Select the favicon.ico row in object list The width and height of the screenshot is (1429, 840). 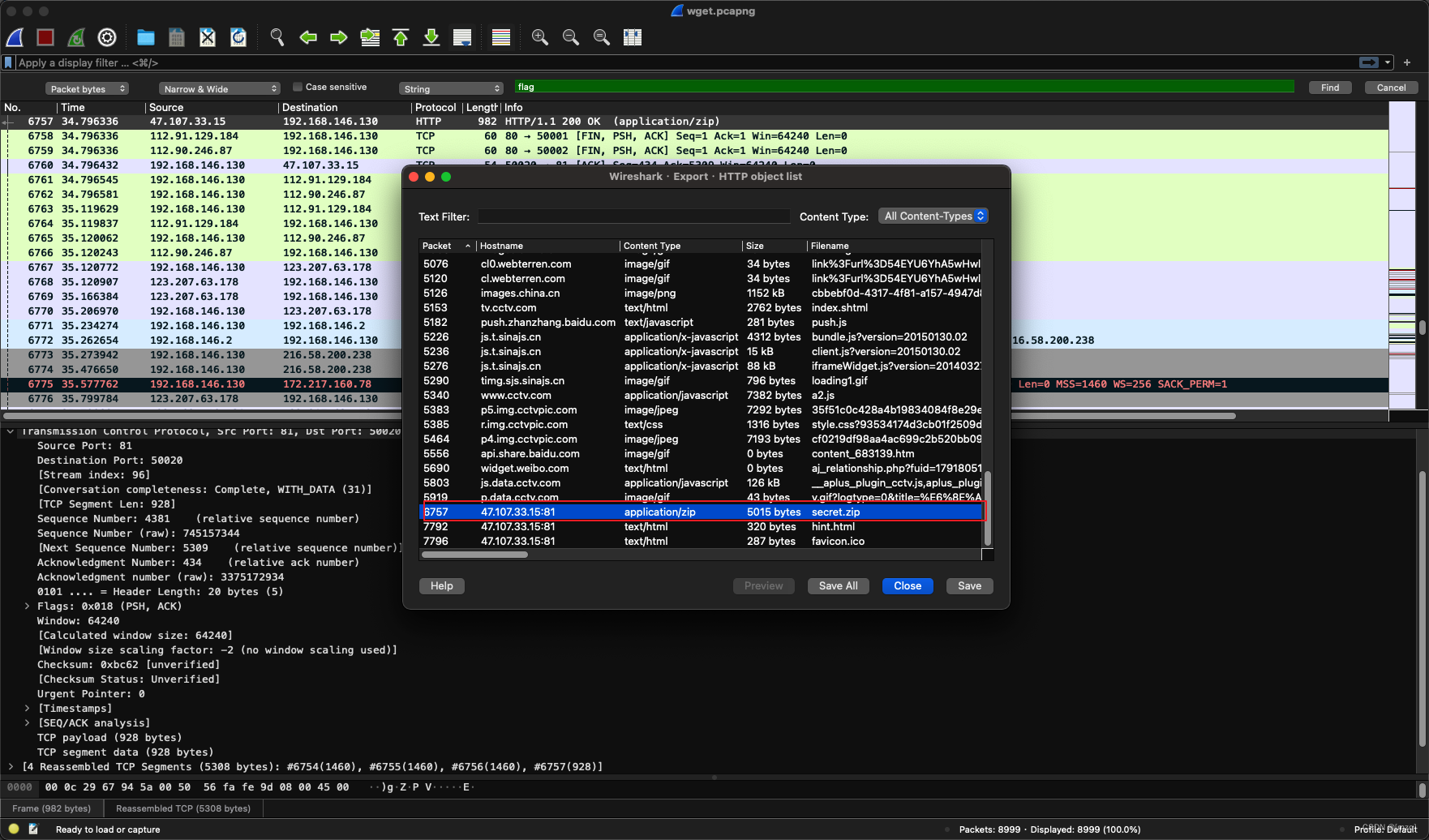pyautogui.click(x=702, y=541)
